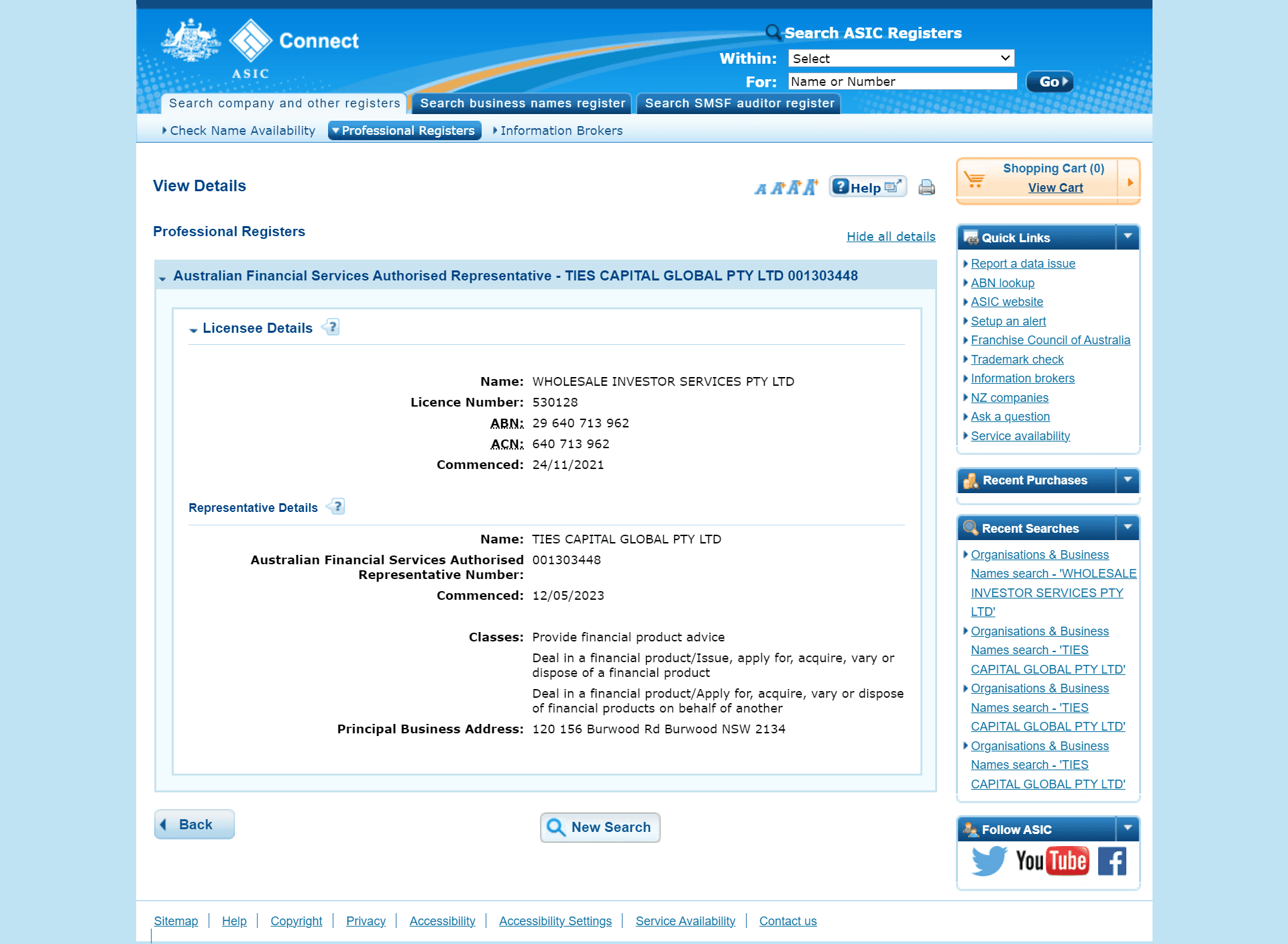The image size is (1288, 944).
Task: Click the ASIC Connect logo
Action: click(260, 48)
